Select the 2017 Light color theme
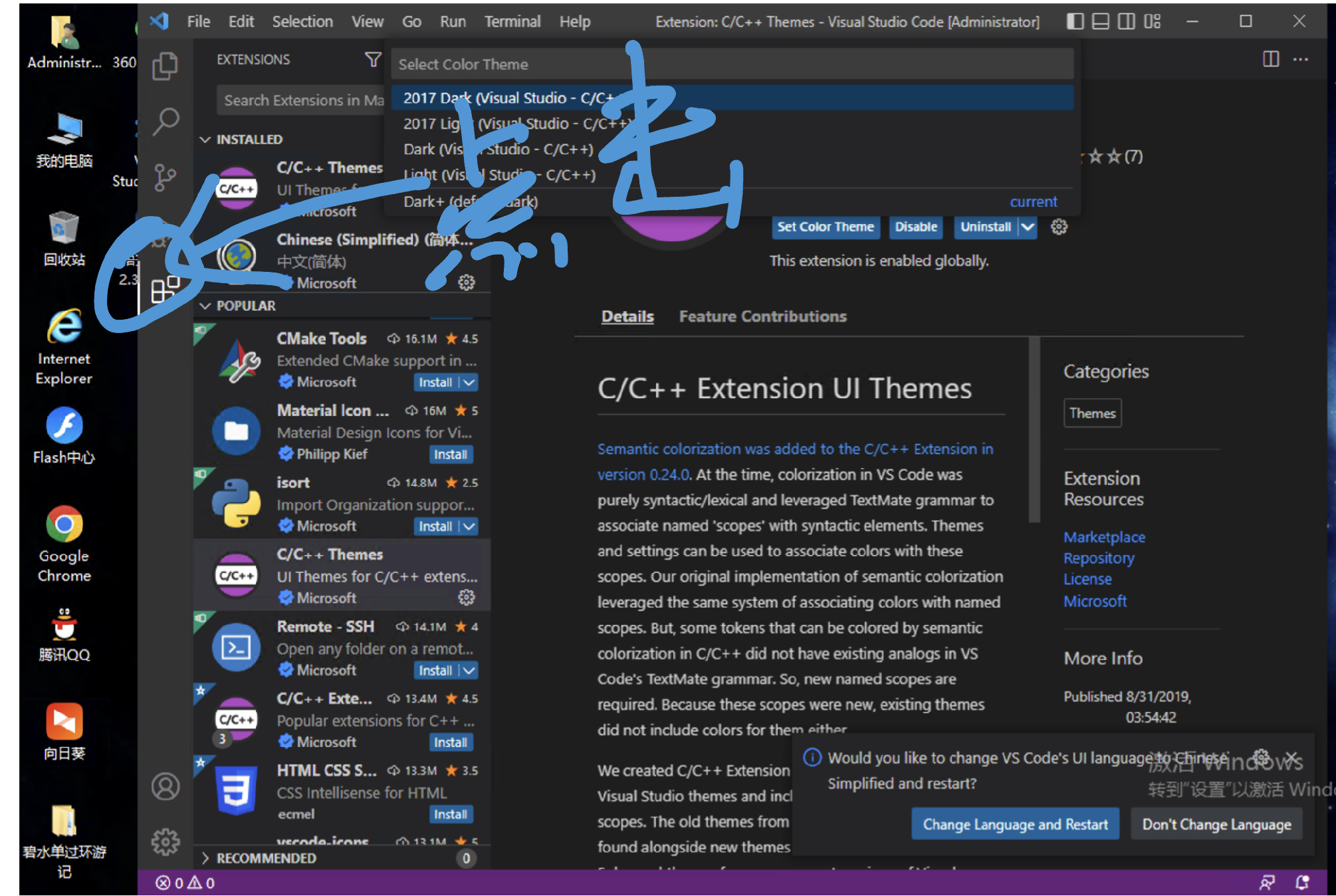The height and width of the screenshot is (896, 1336). click(732, 124)
